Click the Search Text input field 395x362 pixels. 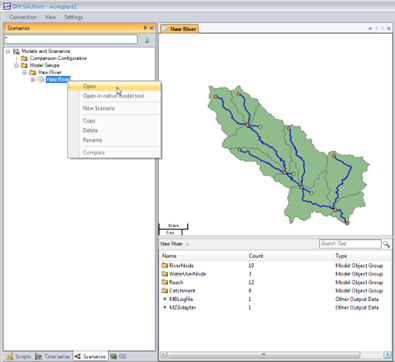[350, 244]
